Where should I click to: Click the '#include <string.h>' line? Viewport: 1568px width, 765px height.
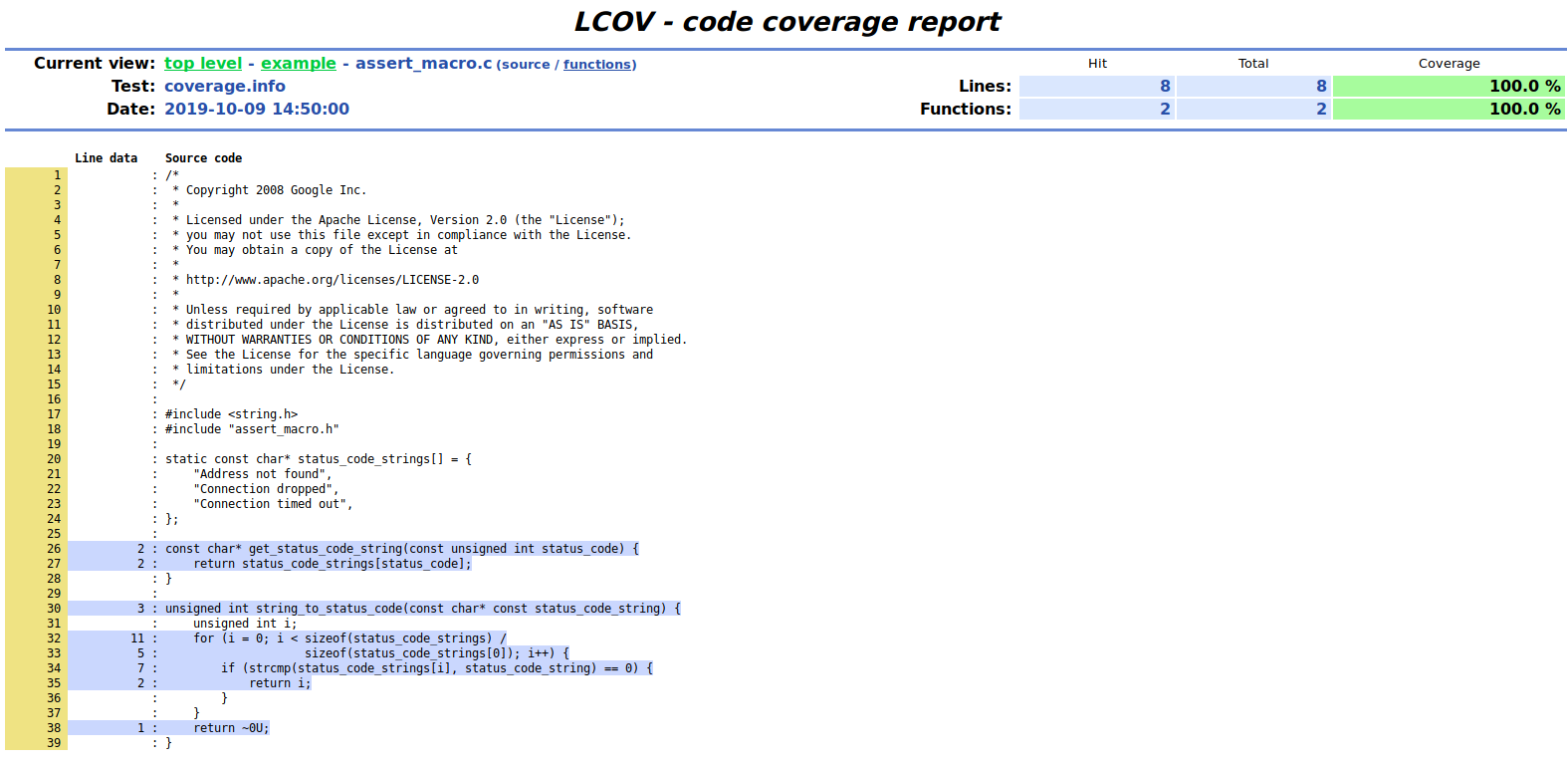pyautogui.click(x=231, y=414)
